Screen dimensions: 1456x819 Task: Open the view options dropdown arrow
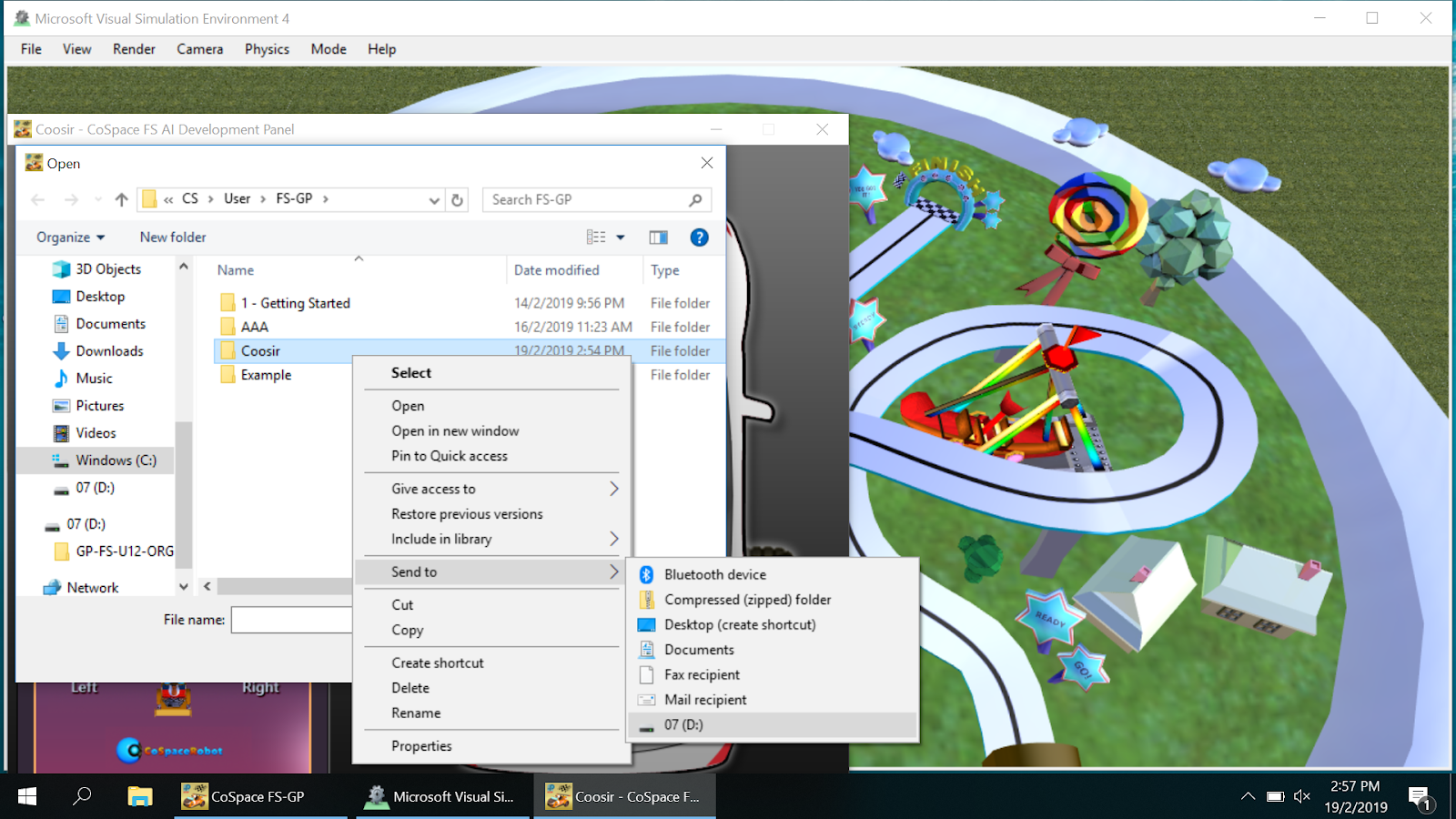(x=621, y=238)
